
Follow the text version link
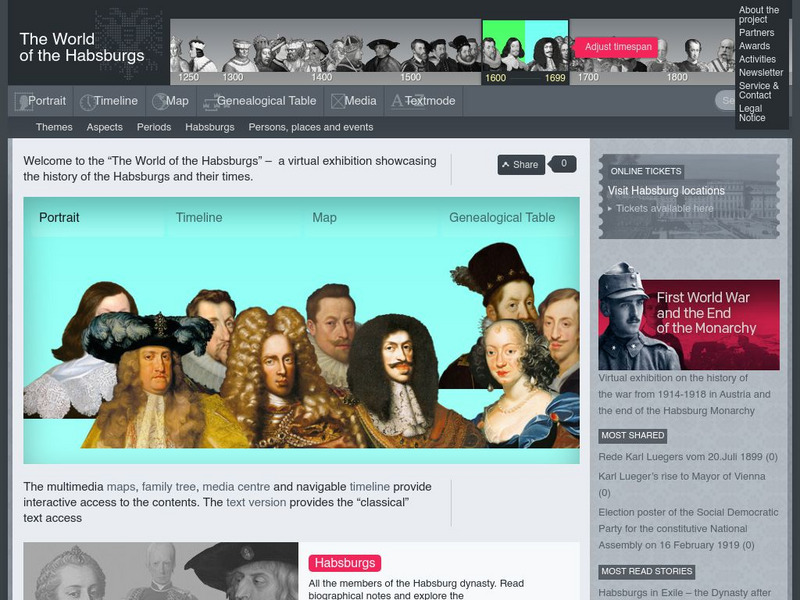(x=256, y=502)
